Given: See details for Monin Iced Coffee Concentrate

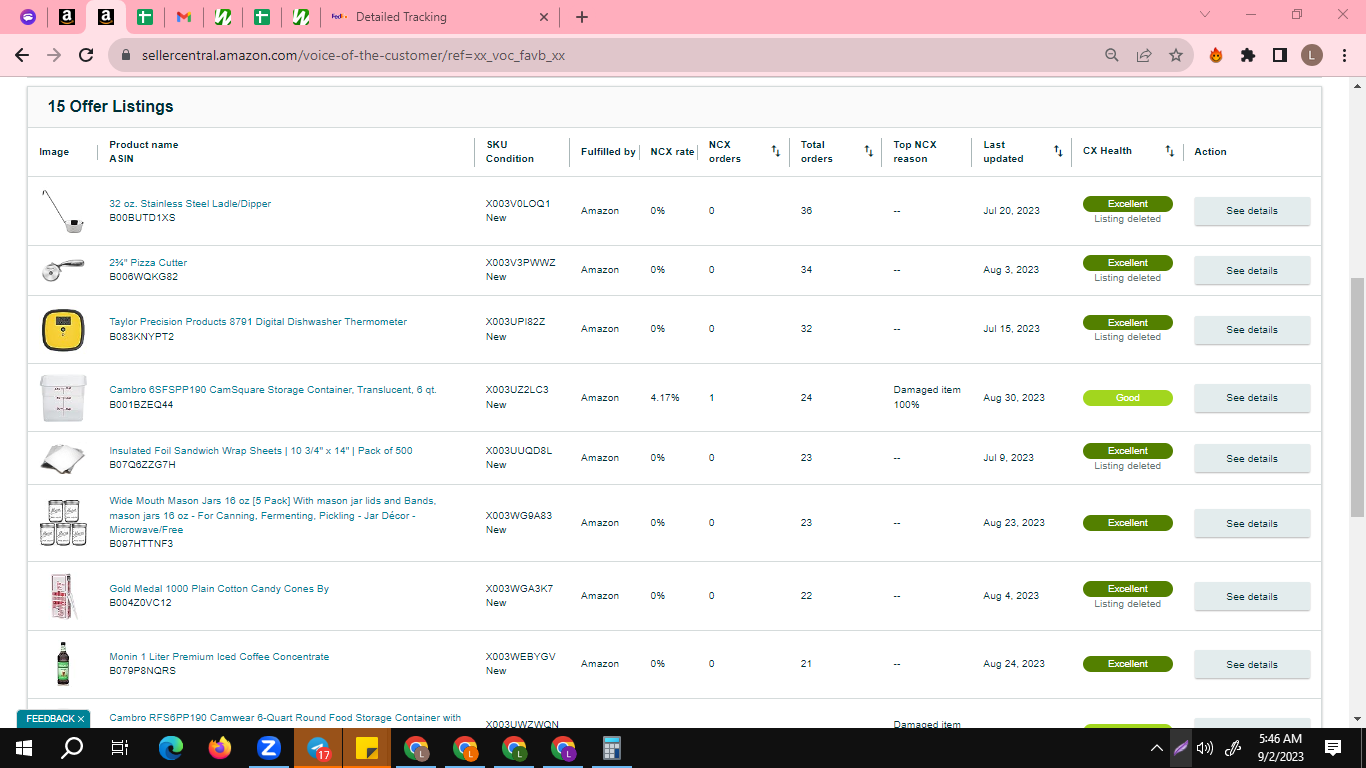Looking at the screenshot, I should point(1252,664).
